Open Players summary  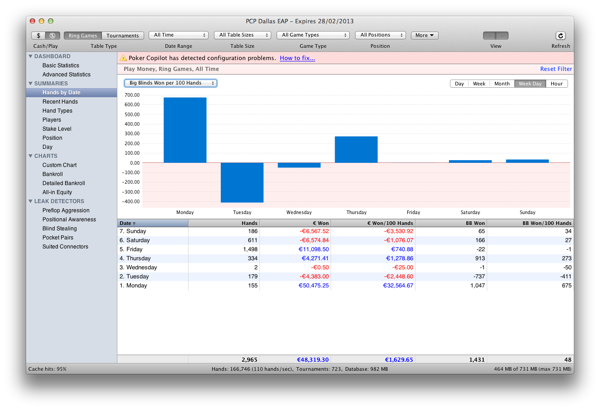[52, 120]
